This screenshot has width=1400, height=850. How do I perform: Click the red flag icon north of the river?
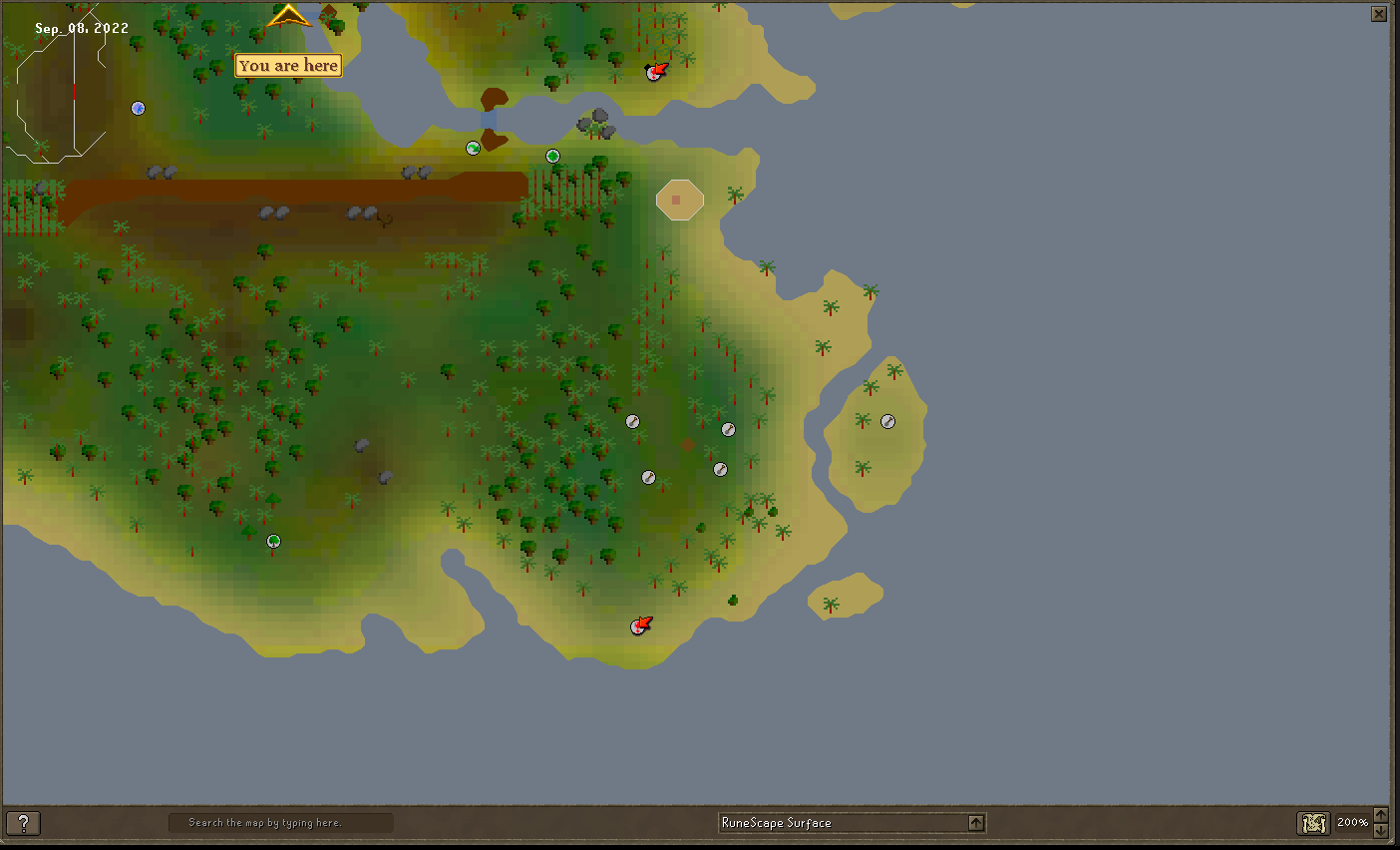655,71
